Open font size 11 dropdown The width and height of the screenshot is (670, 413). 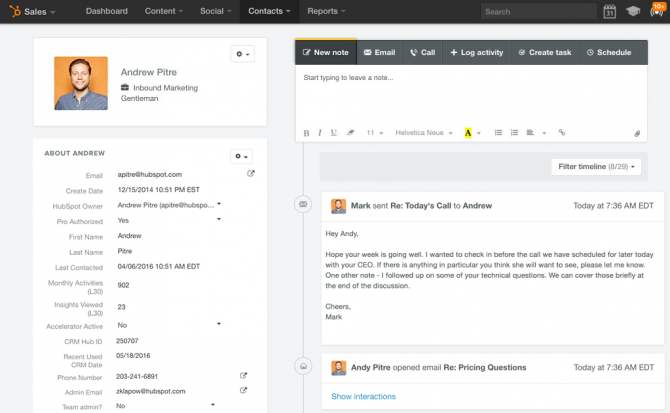[x=375, y=133]
